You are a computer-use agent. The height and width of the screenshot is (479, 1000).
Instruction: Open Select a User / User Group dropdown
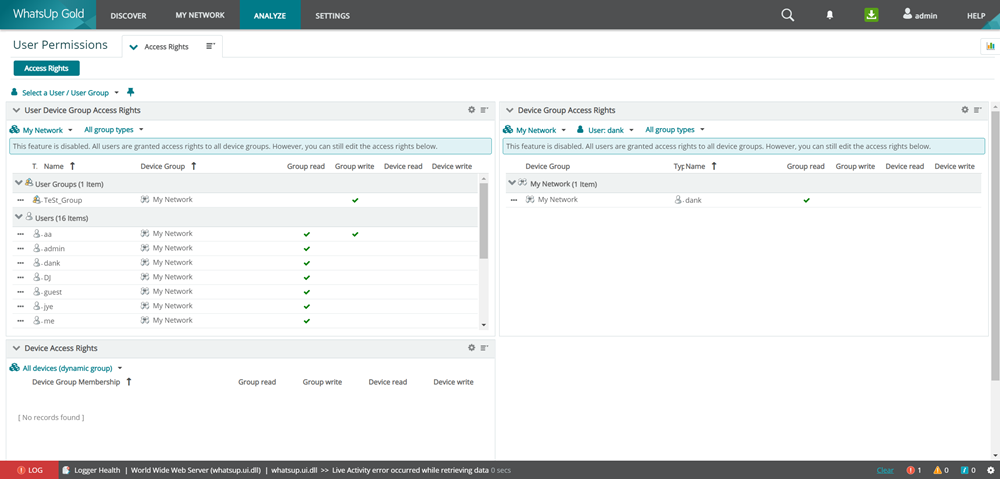point(66,92)
